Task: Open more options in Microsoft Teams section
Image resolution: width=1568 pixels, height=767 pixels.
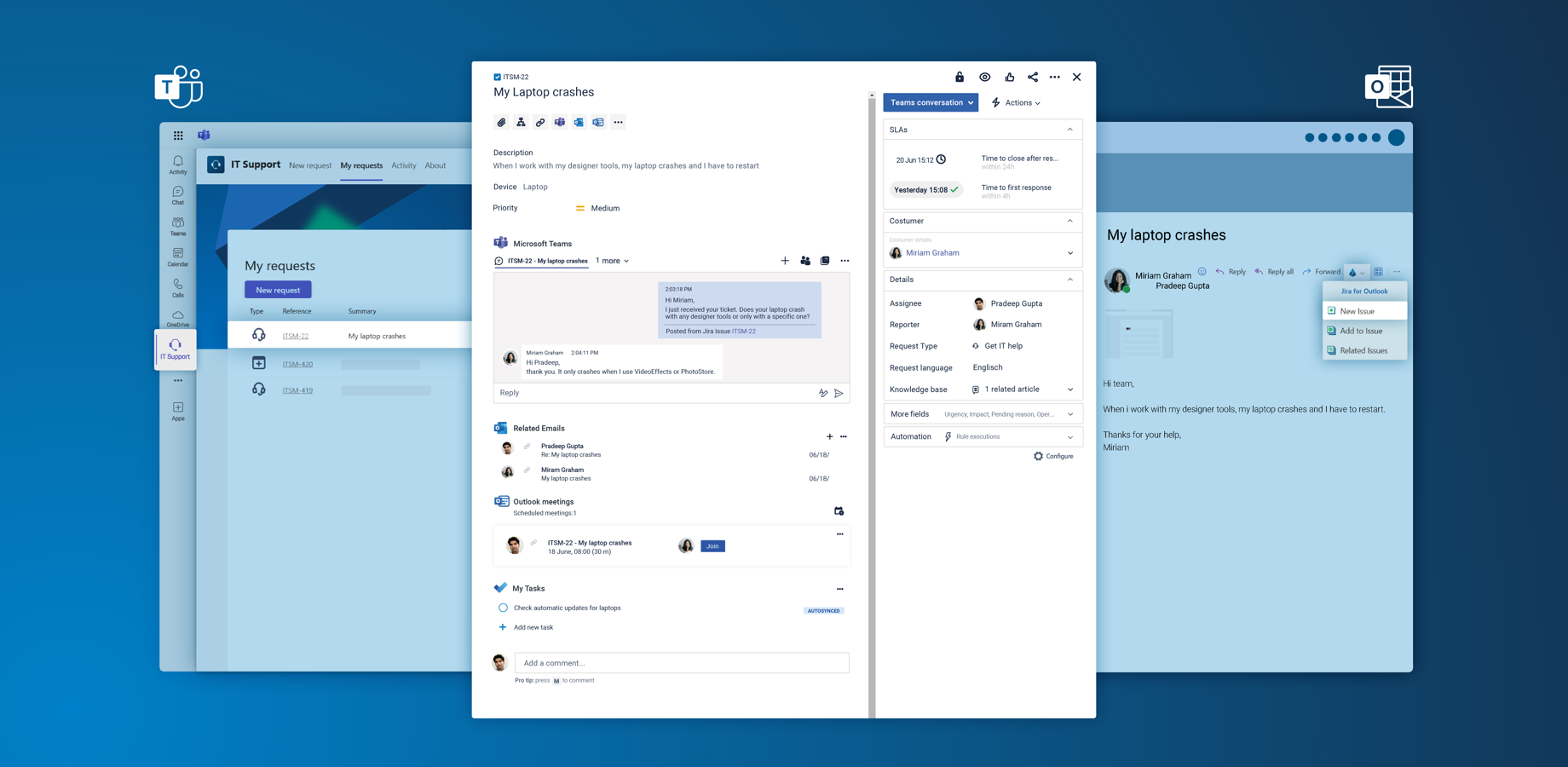Action: [x=845, y=261]
